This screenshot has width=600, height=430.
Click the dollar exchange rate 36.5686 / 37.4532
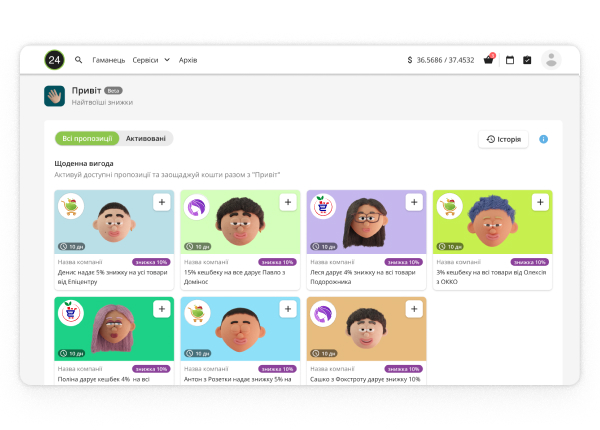pyautogui.click(x=441, y=60)
